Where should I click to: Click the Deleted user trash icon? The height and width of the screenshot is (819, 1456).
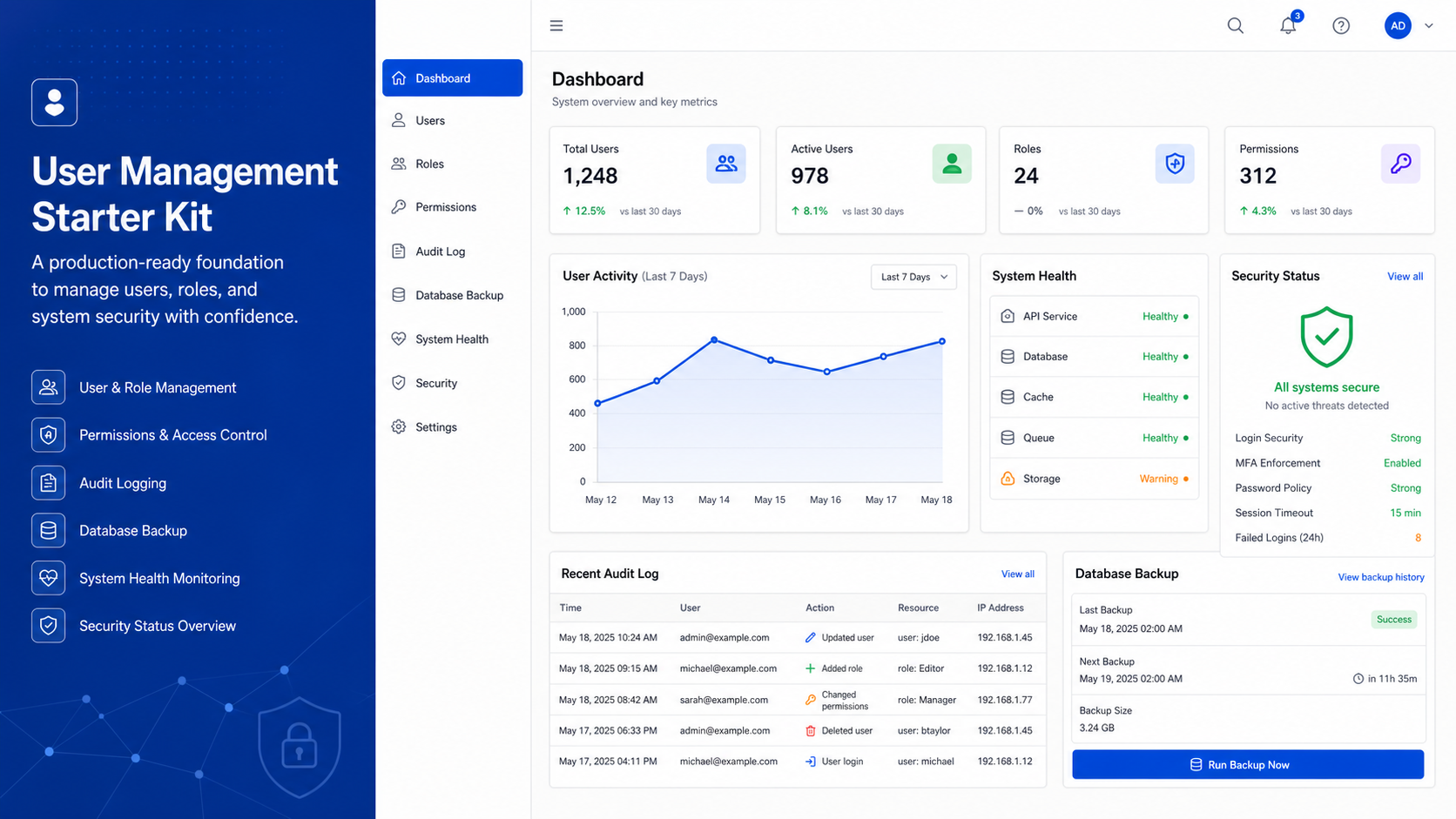pos(811,731)
